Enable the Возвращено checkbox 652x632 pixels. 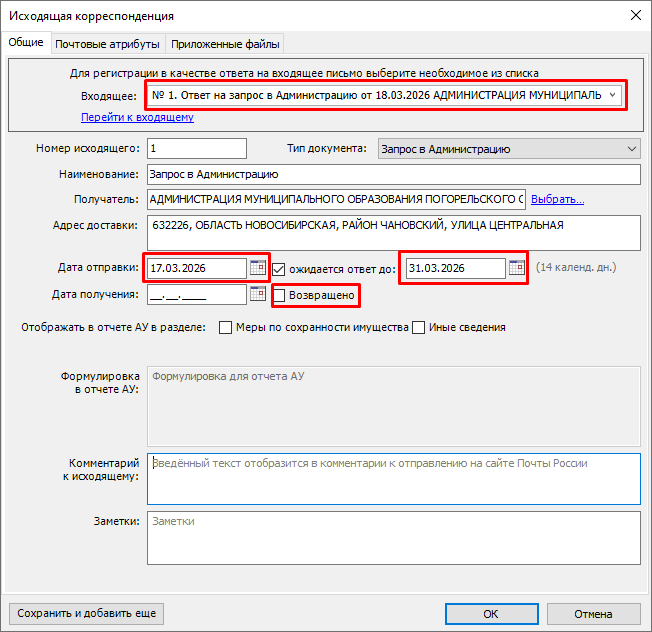pyautogui.click(x=280, y=296)
